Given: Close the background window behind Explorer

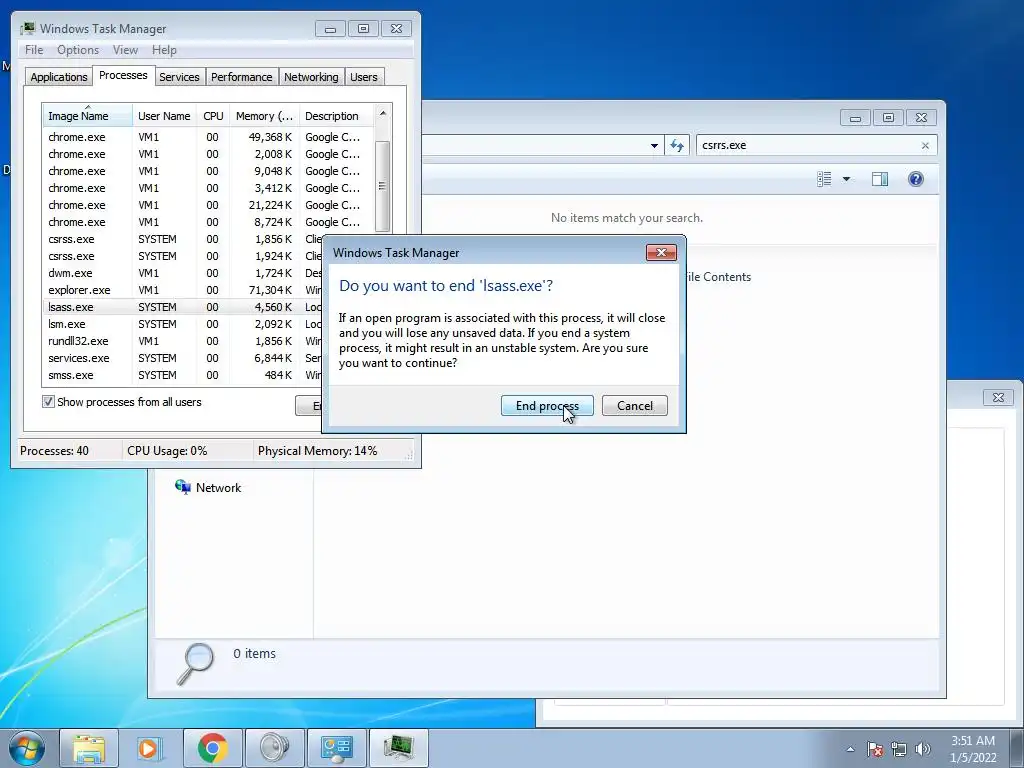Looking at the screenshot, I should click(998, 397).
